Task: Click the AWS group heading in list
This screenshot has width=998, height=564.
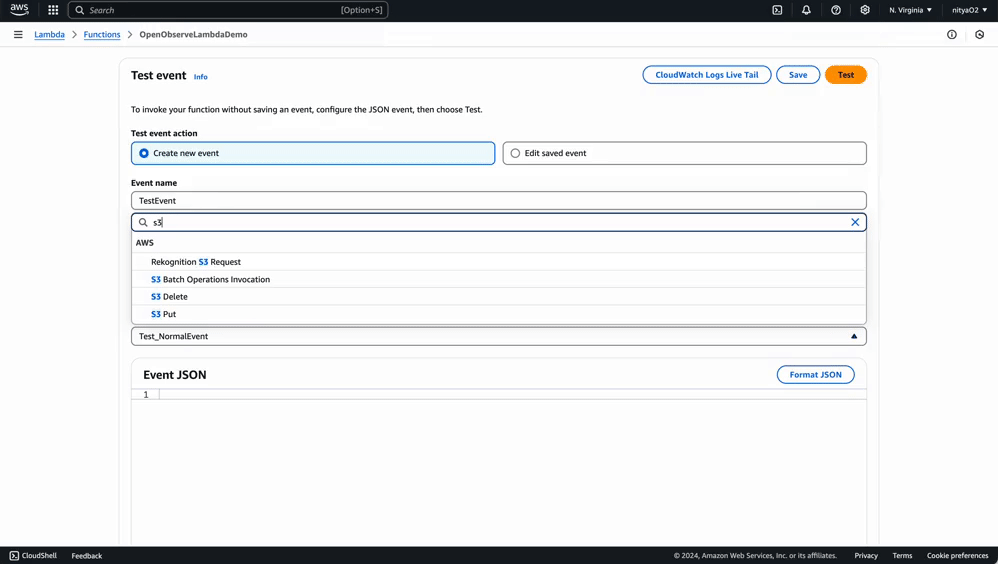Action: pyautogui.click(x=144, y=243)
